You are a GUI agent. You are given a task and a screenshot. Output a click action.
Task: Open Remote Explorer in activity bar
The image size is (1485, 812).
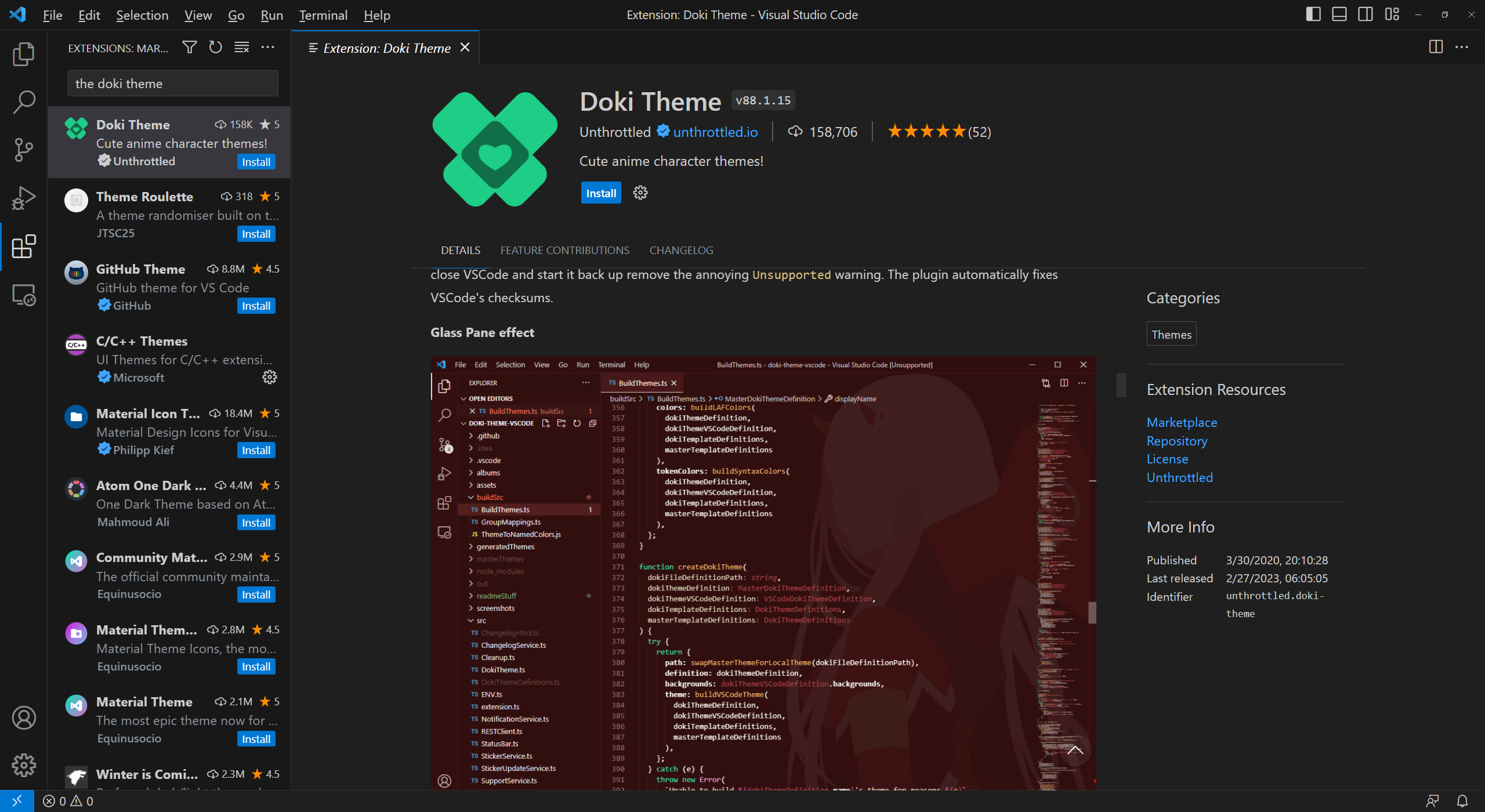click(x=23, y=295)
